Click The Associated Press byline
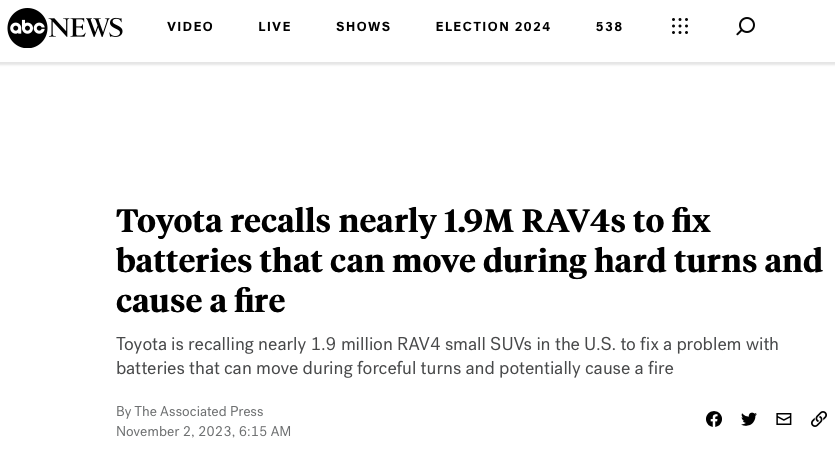 (199, 411)
